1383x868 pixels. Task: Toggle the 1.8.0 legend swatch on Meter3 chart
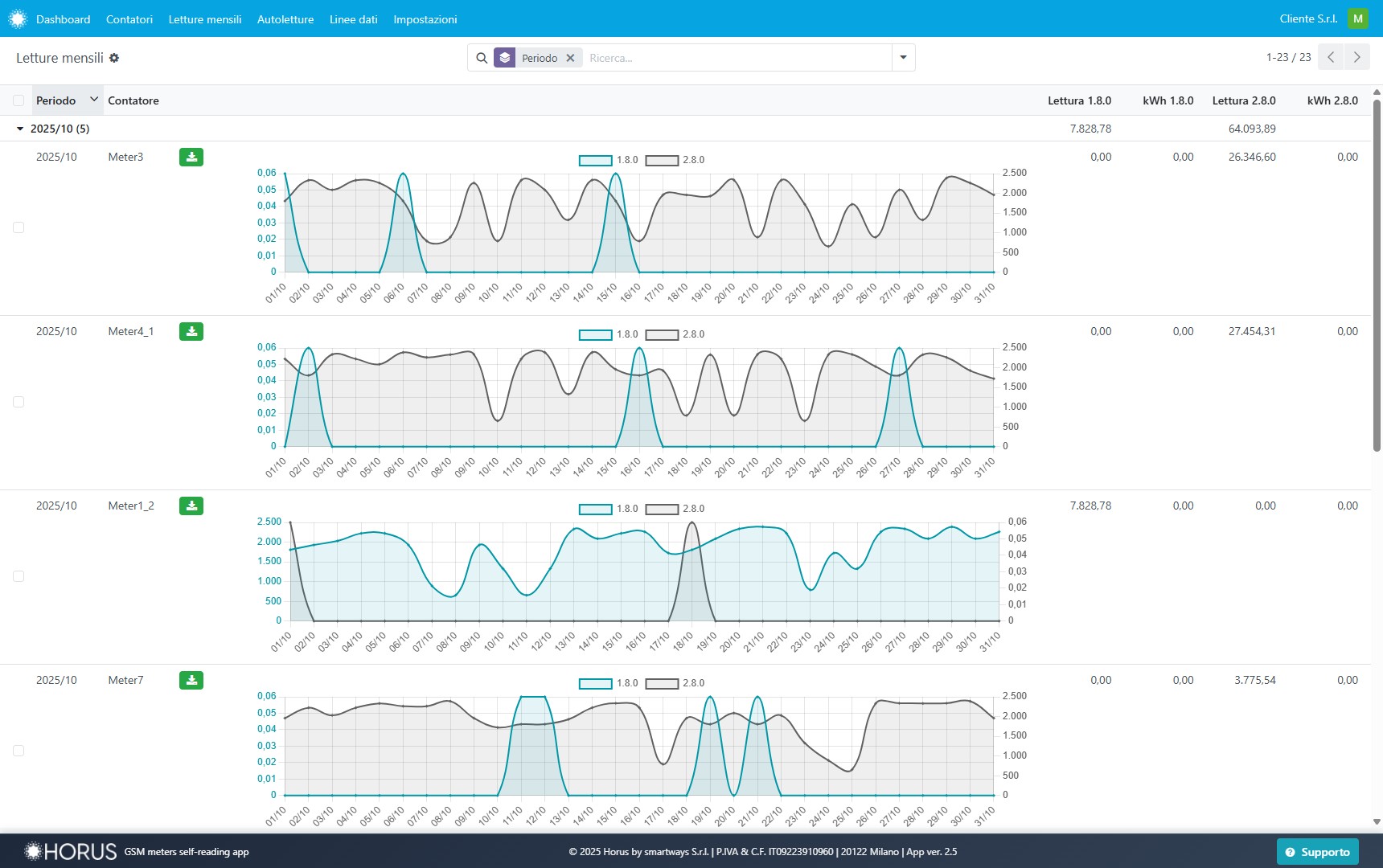click(x=595, y=160)
